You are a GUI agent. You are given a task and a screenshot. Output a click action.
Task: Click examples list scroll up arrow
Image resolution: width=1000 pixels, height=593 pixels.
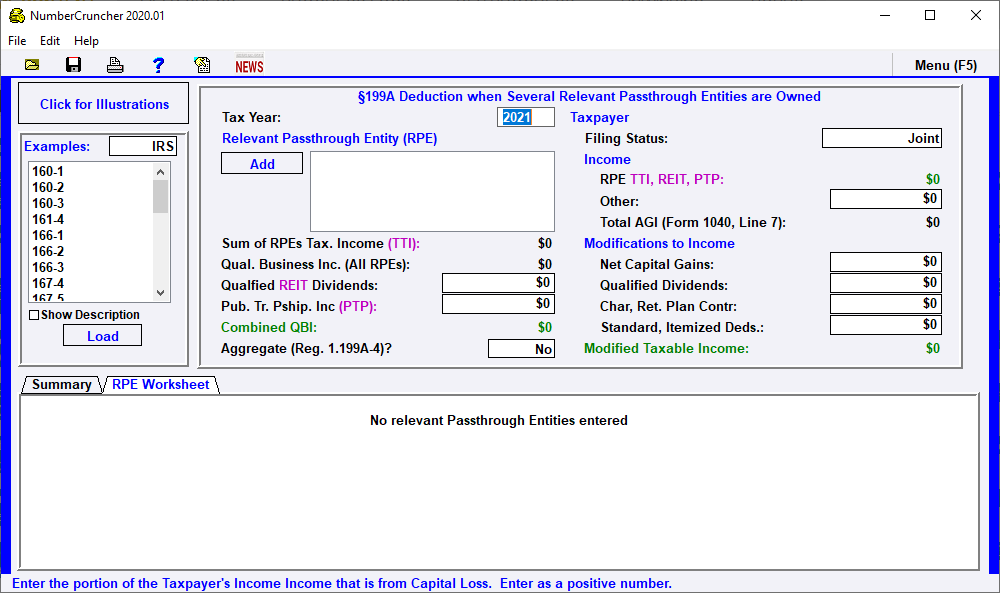point(161,172)
